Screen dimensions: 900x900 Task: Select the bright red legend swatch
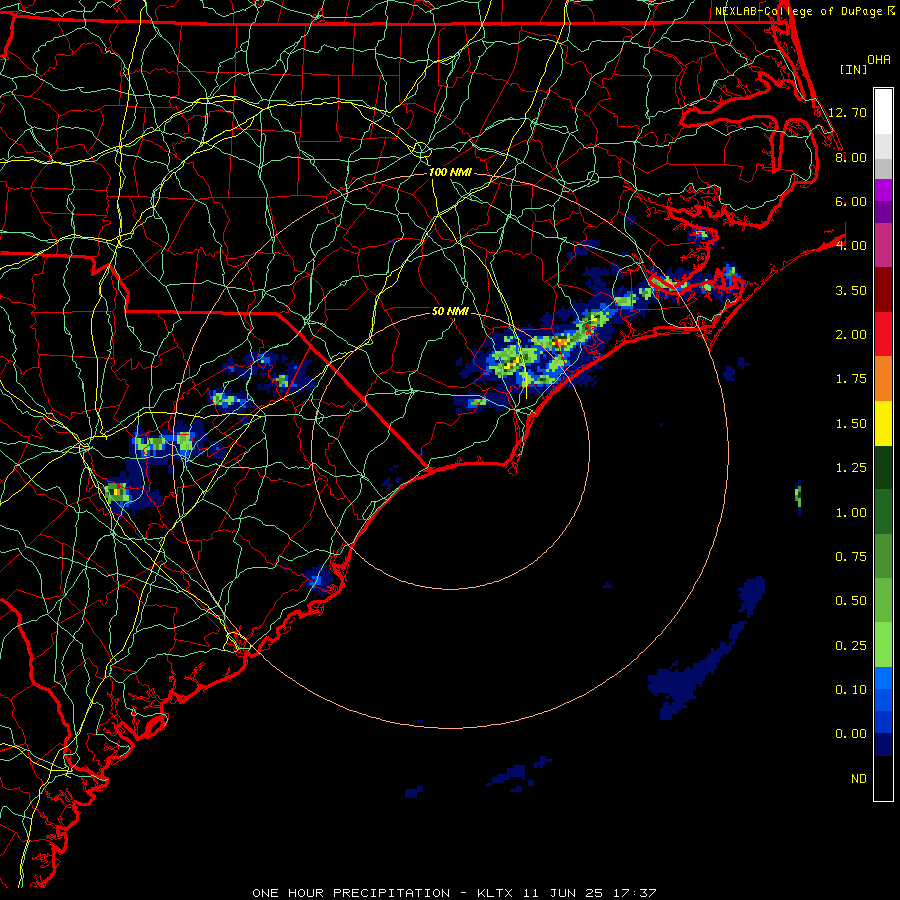point(883,334)
